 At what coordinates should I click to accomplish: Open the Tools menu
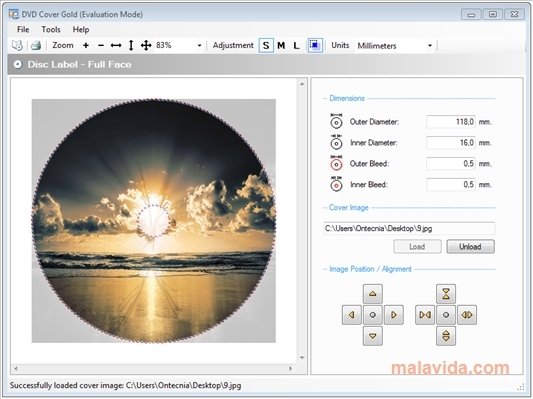51,30
